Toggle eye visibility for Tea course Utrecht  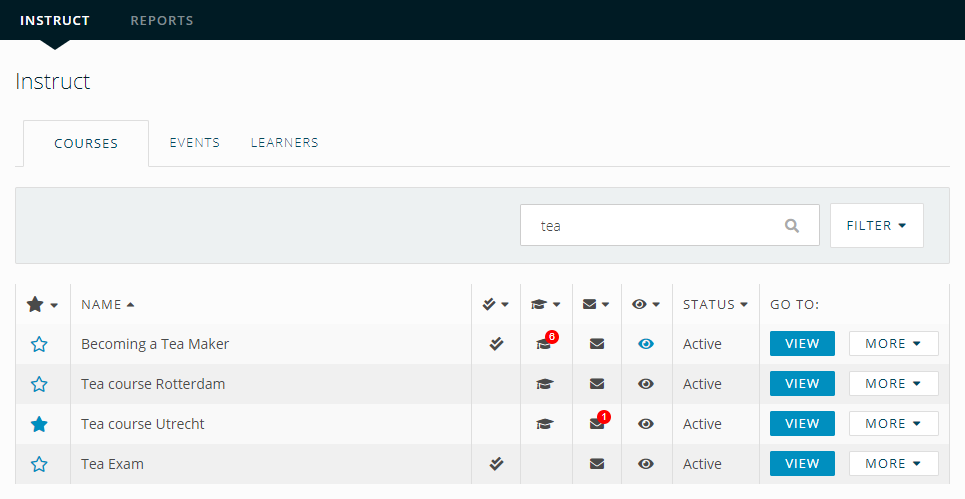(x=646, y=424)
